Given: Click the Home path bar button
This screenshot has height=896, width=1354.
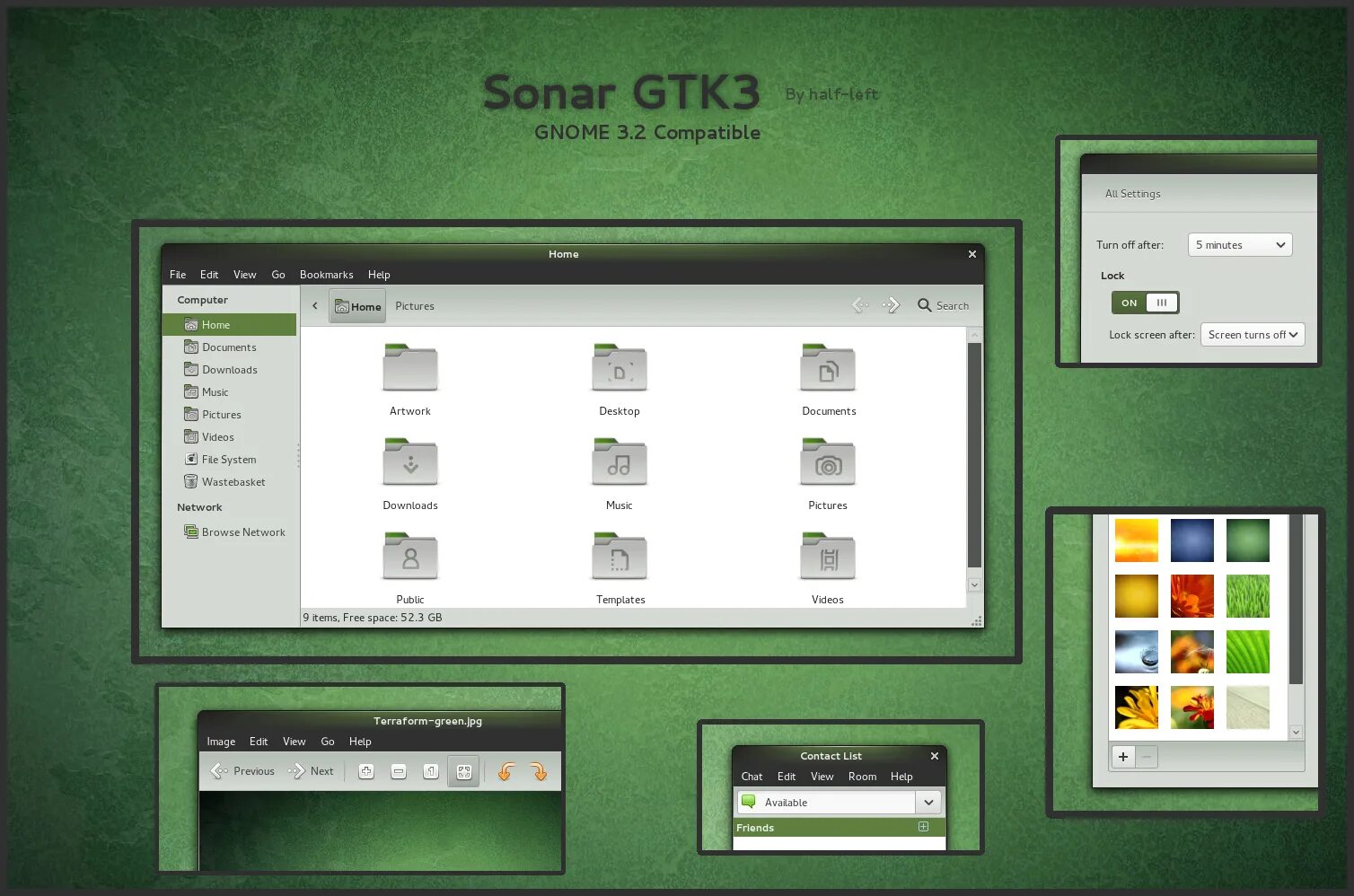Looking at the screenshot, I should pyautogui.click(x=357, y=306).
